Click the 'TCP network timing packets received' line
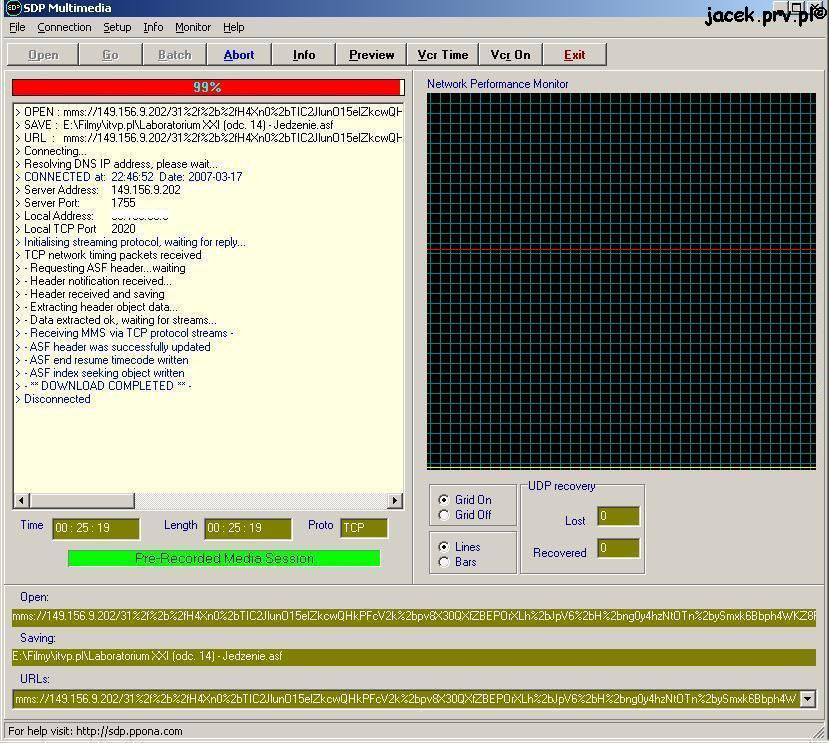The height and width of the screenshot is (743, 829). point(108,255)
